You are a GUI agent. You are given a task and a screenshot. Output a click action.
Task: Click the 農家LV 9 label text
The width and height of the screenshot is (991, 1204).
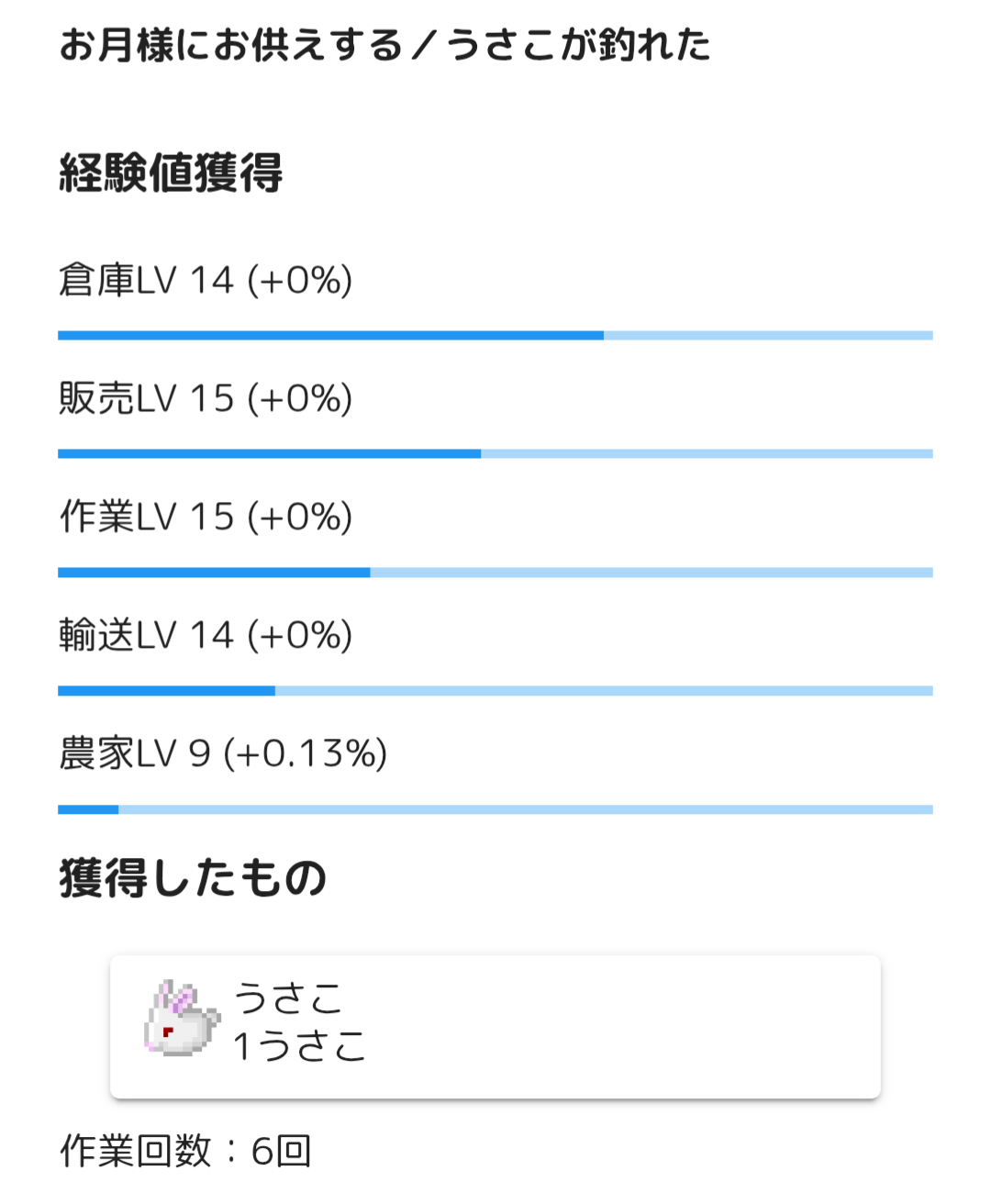tap(135, 754)
